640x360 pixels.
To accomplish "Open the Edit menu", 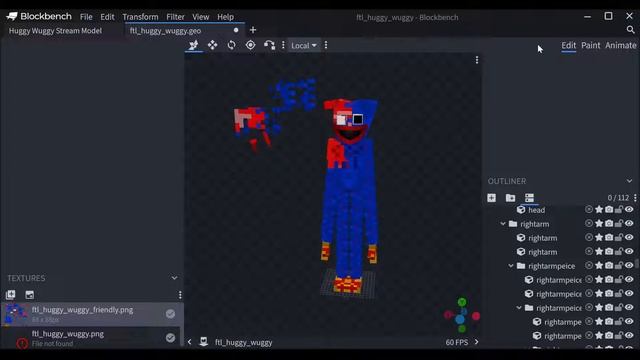I will tap(107, 17).
